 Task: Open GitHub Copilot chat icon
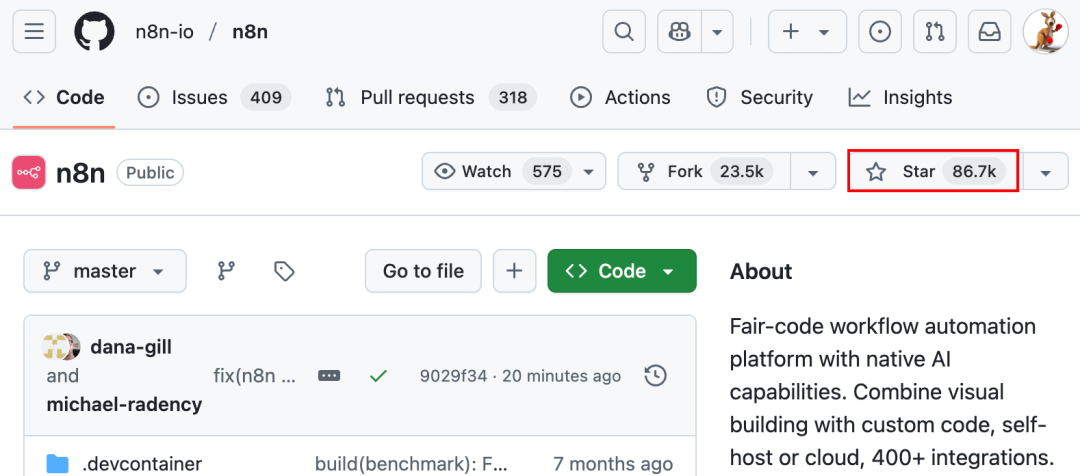(680, 32)
